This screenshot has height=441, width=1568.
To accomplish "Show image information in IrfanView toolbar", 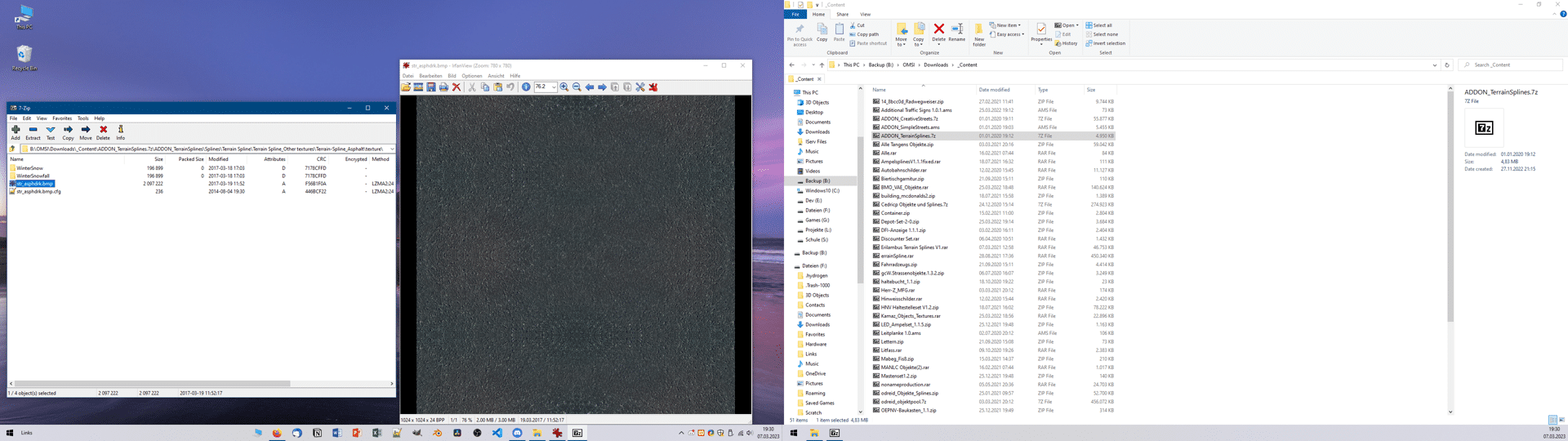I will click(x=526, y=87).
